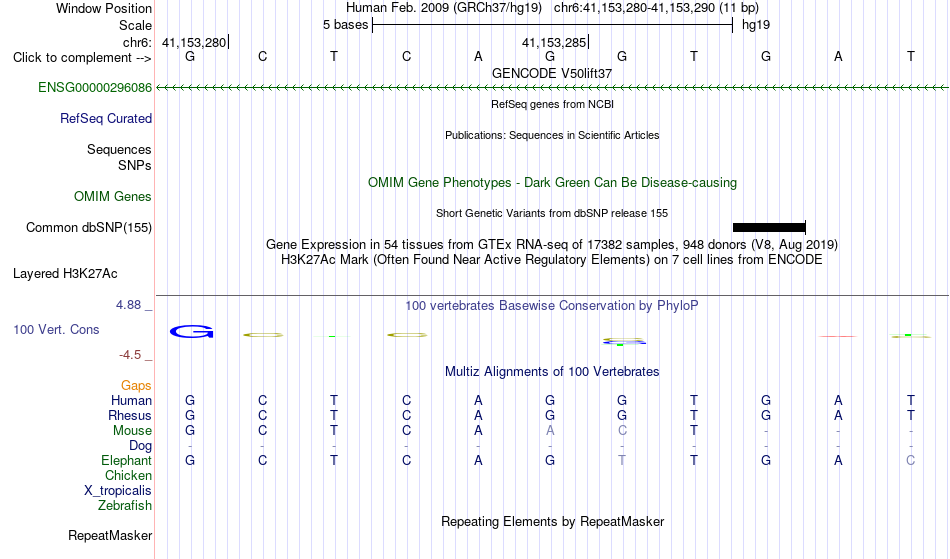The image size is (950, 559).
Task: Click the green gene arrow line
Action: tap(552, 88)
